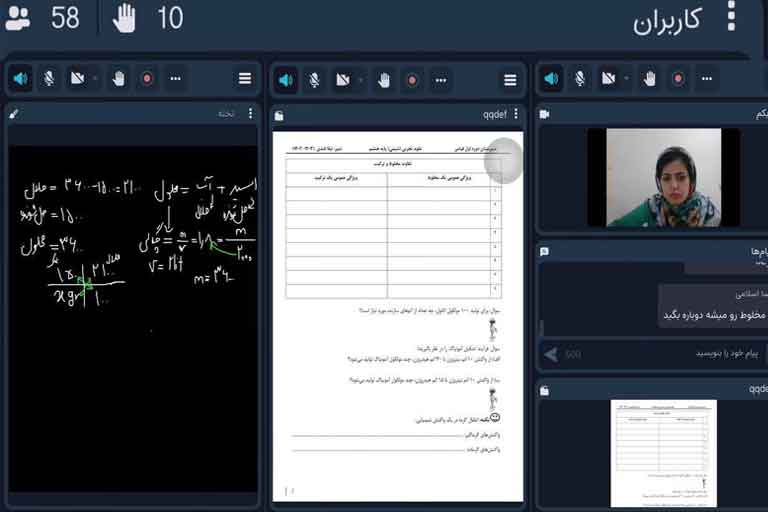Viewport: 768px width, 512px height.
Task: Toggle speaker audio above the whiteboard panel
Action: 20,78
